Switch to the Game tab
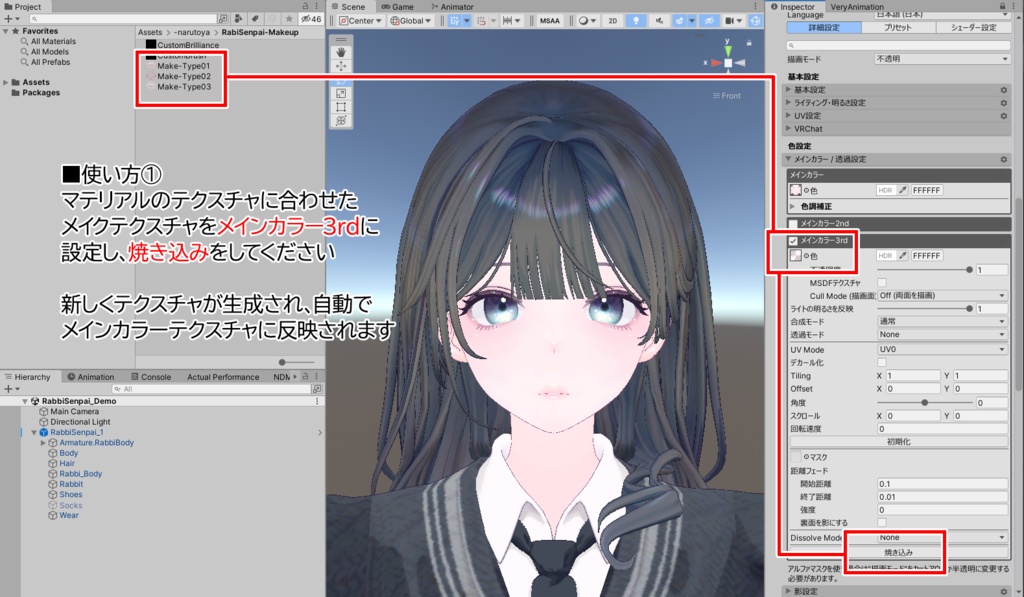The image size is (1024, 597). coord(397,7)
